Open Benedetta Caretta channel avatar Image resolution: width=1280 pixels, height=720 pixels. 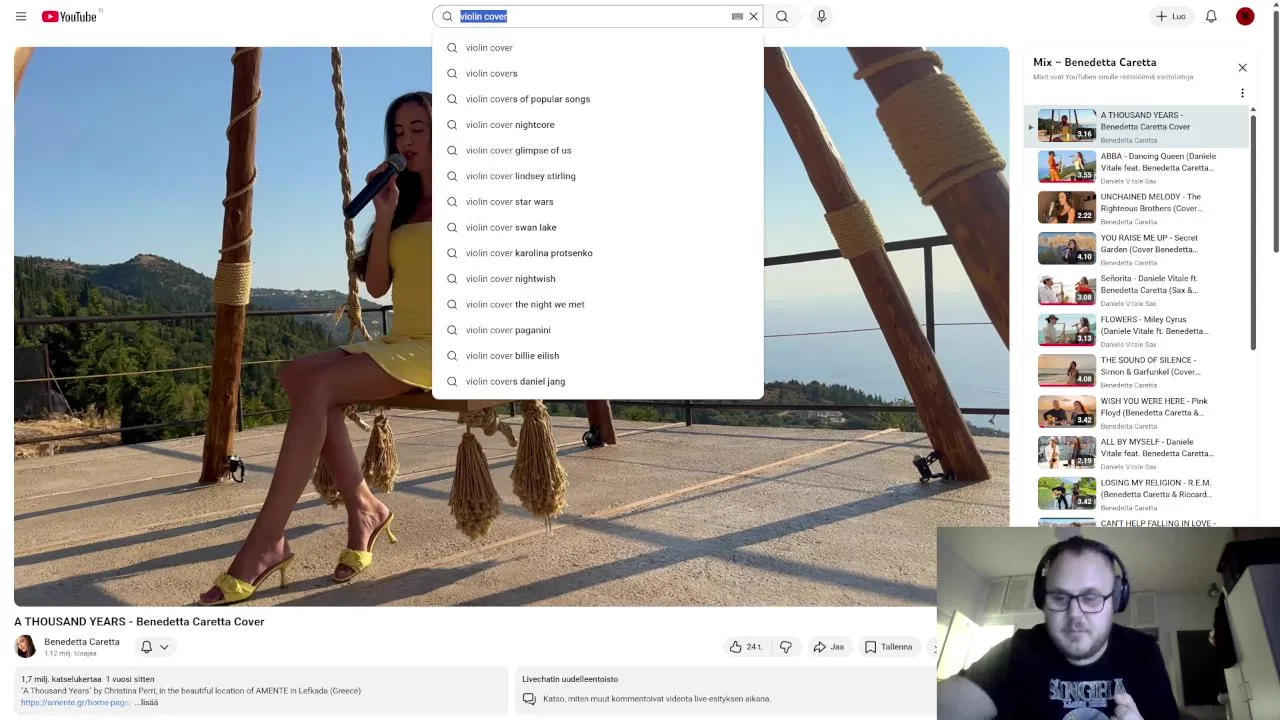coord(25,647)
